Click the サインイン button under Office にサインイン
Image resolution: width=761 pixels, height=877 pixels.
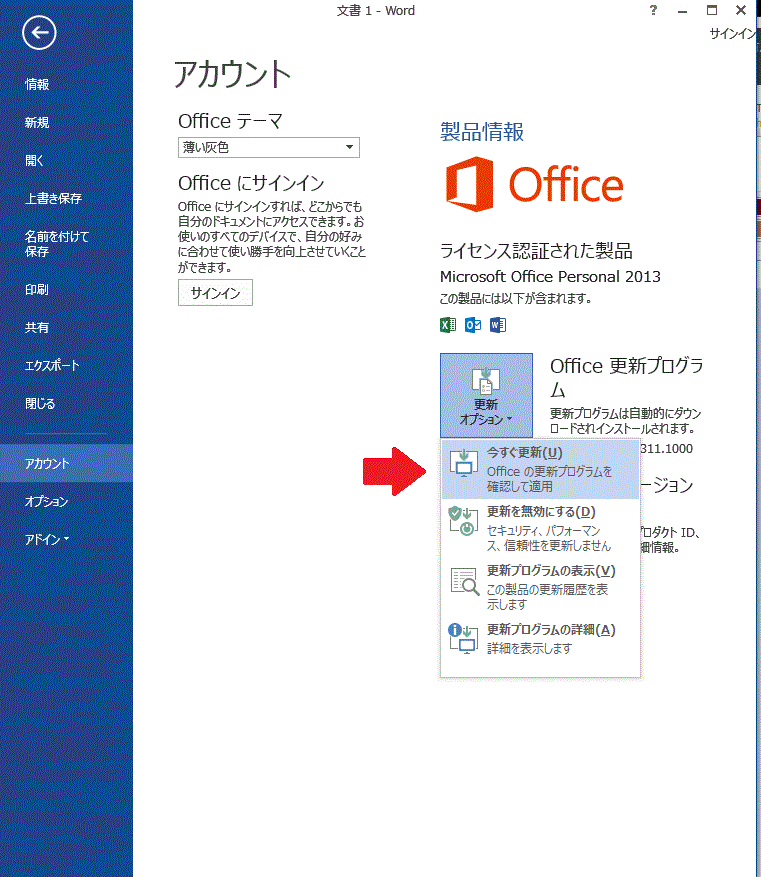(215, 293)
